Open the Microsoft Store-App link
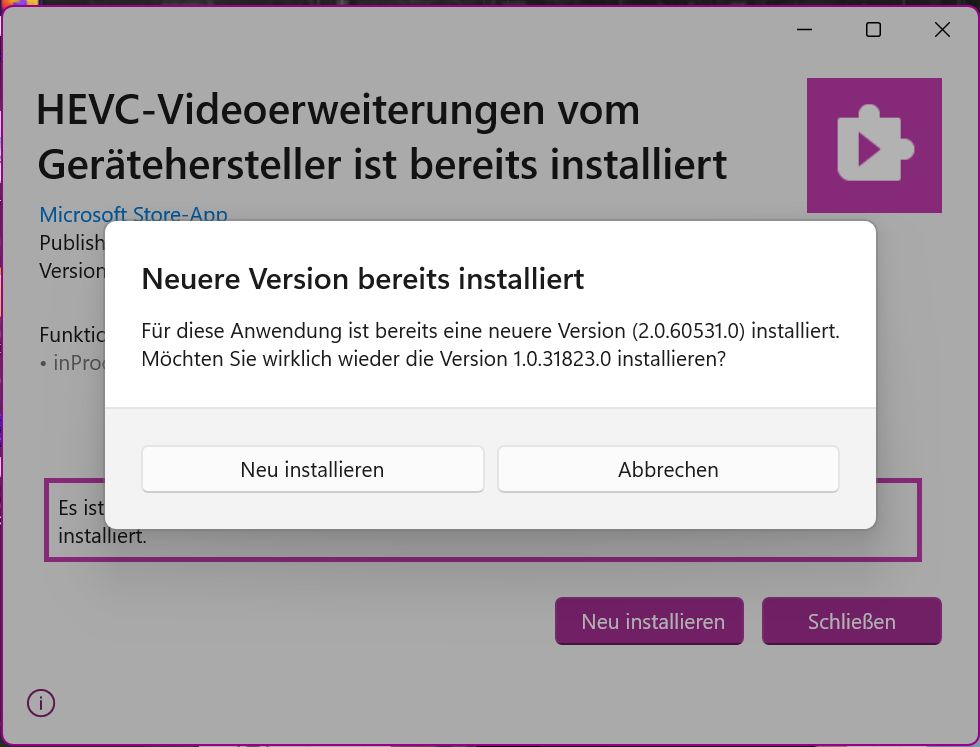The height and width of the screenshot is (747, 980). coord(133,214)
